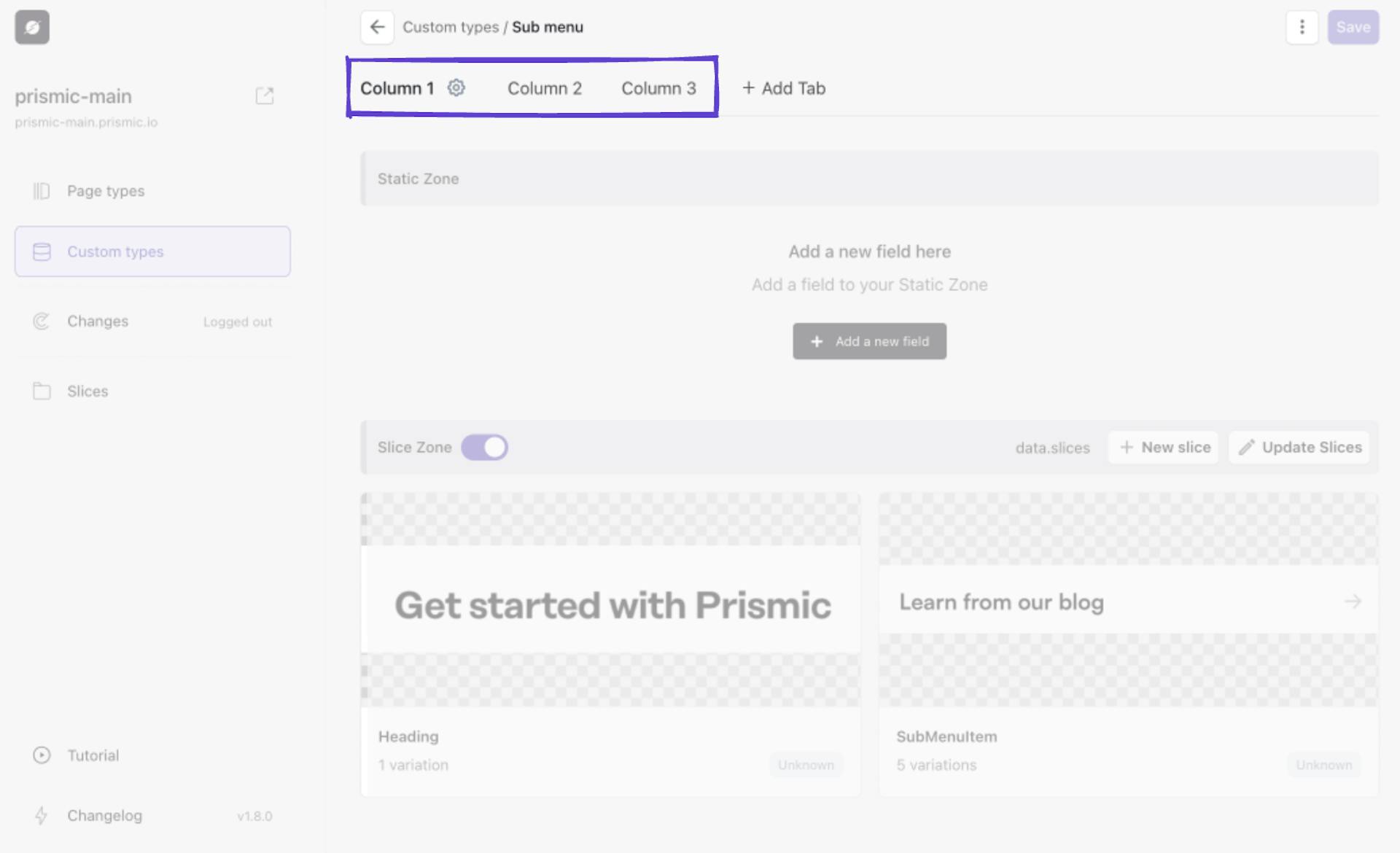Image resolution: width=1400 pixels, height=853 pixels.
Task: Open the settings gear on Column 1
Action: click(456, 87)
